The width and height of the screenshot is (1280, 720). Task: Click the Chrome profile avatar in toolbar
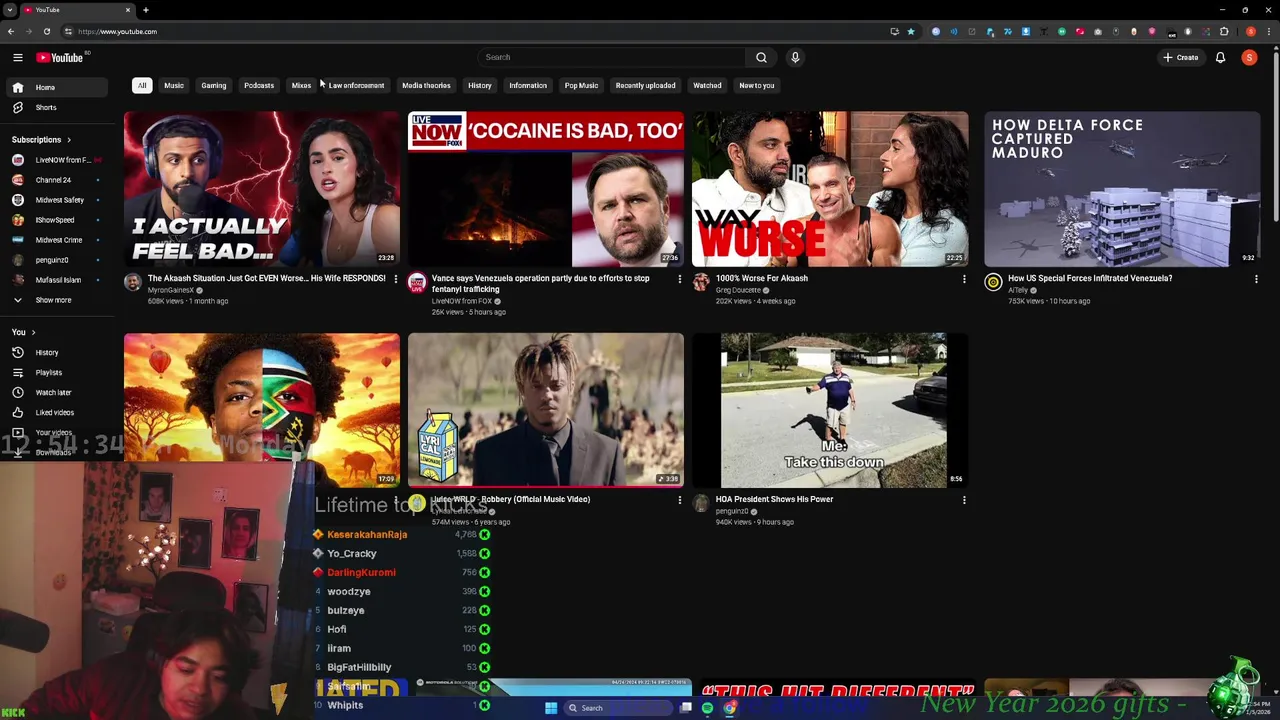(1250, 31)
